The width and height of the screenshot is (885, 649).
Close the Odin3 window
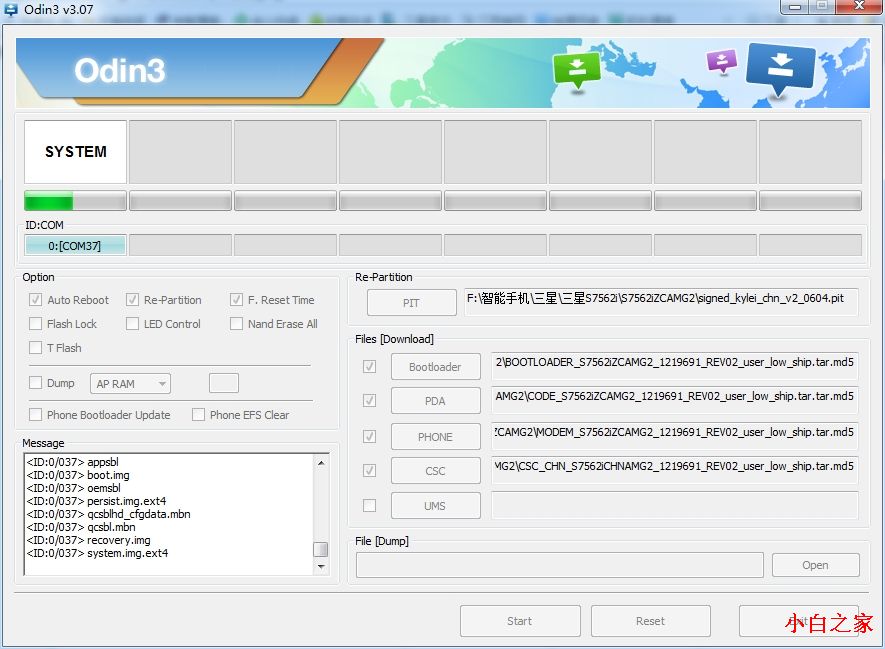859,7
